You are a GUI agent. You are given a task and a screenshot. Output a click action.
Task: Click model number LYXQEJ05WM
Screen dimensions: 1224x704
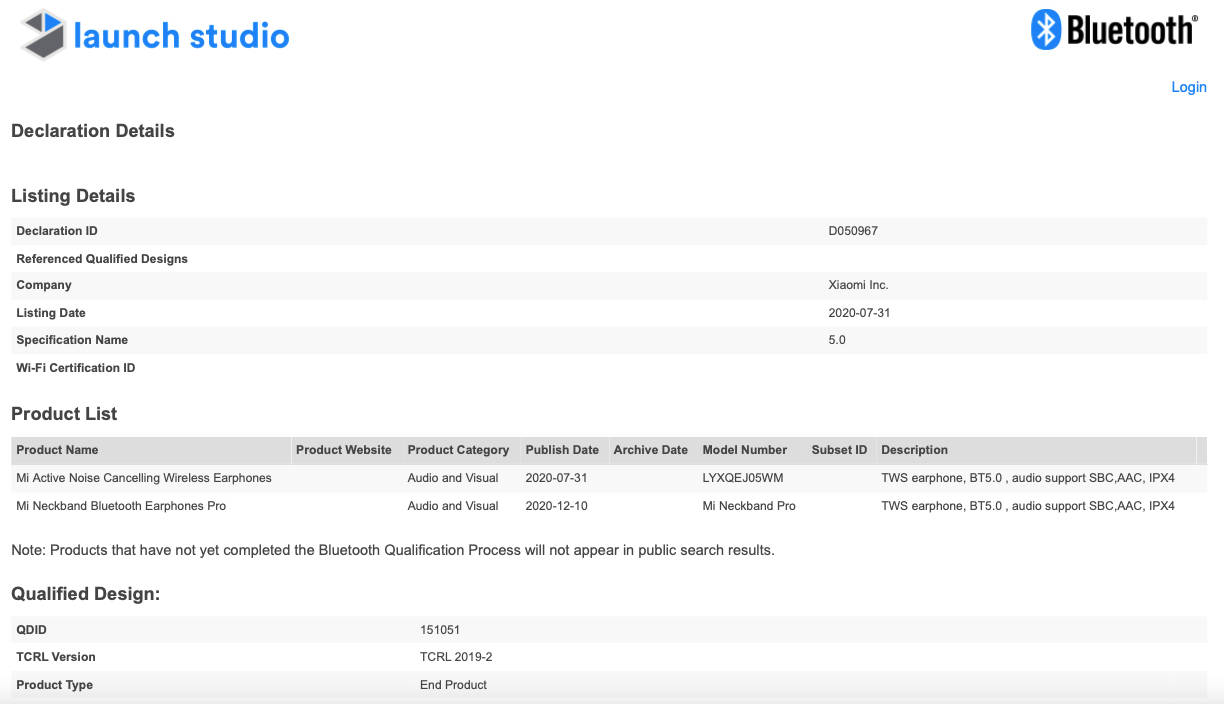click(x=743, y=478)
